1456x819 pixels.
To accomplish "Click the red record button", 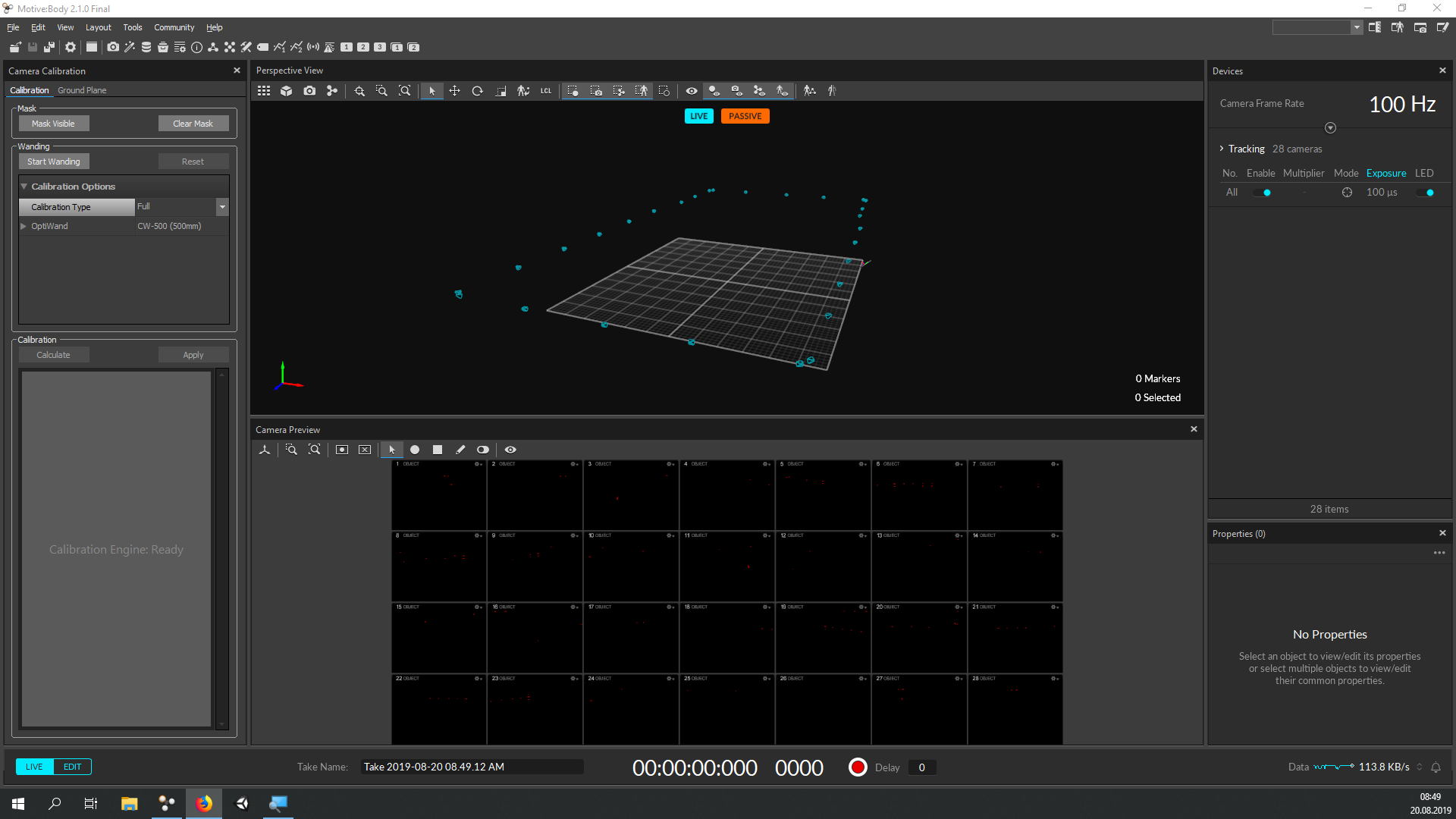I will 858,767.
